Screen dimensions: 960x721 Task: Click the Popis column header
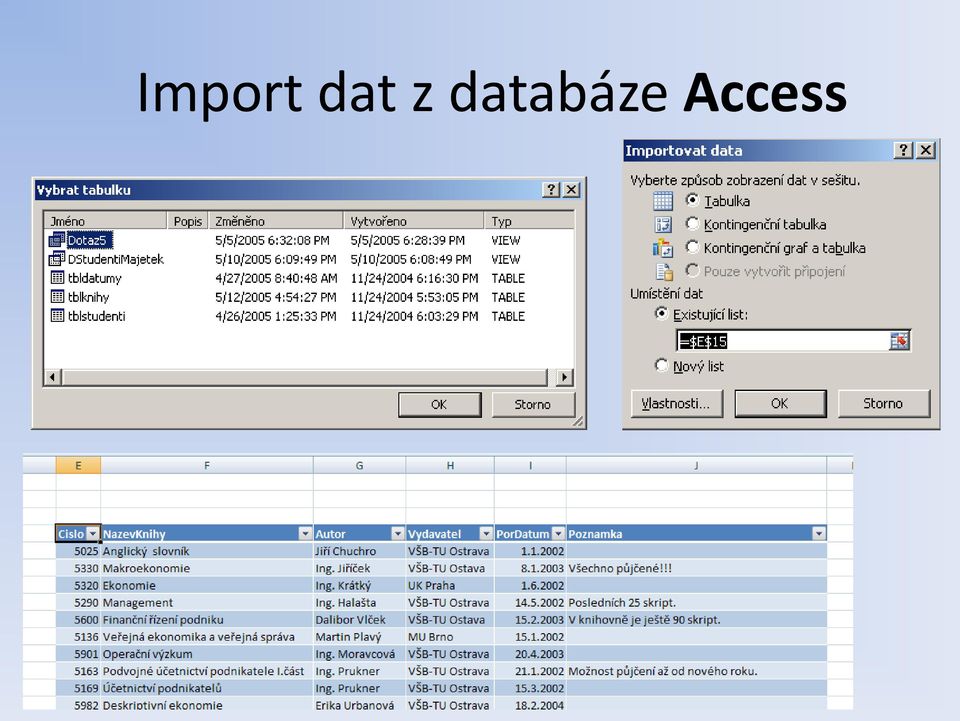[188, 221]
